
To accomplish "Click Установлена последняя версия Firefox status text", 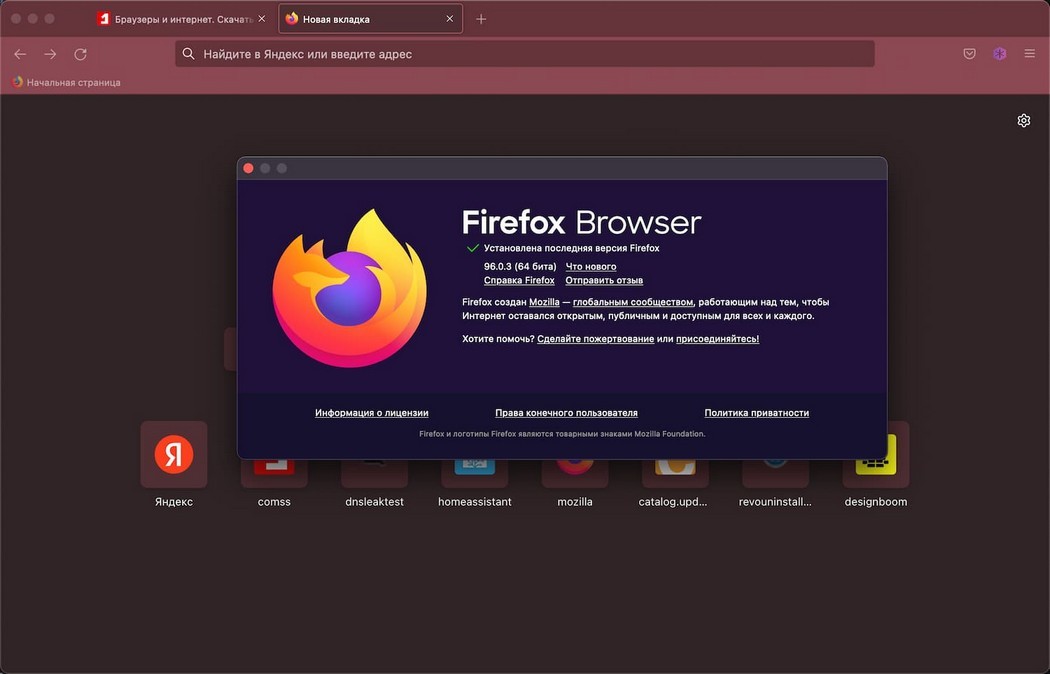I will coord(571,248).
